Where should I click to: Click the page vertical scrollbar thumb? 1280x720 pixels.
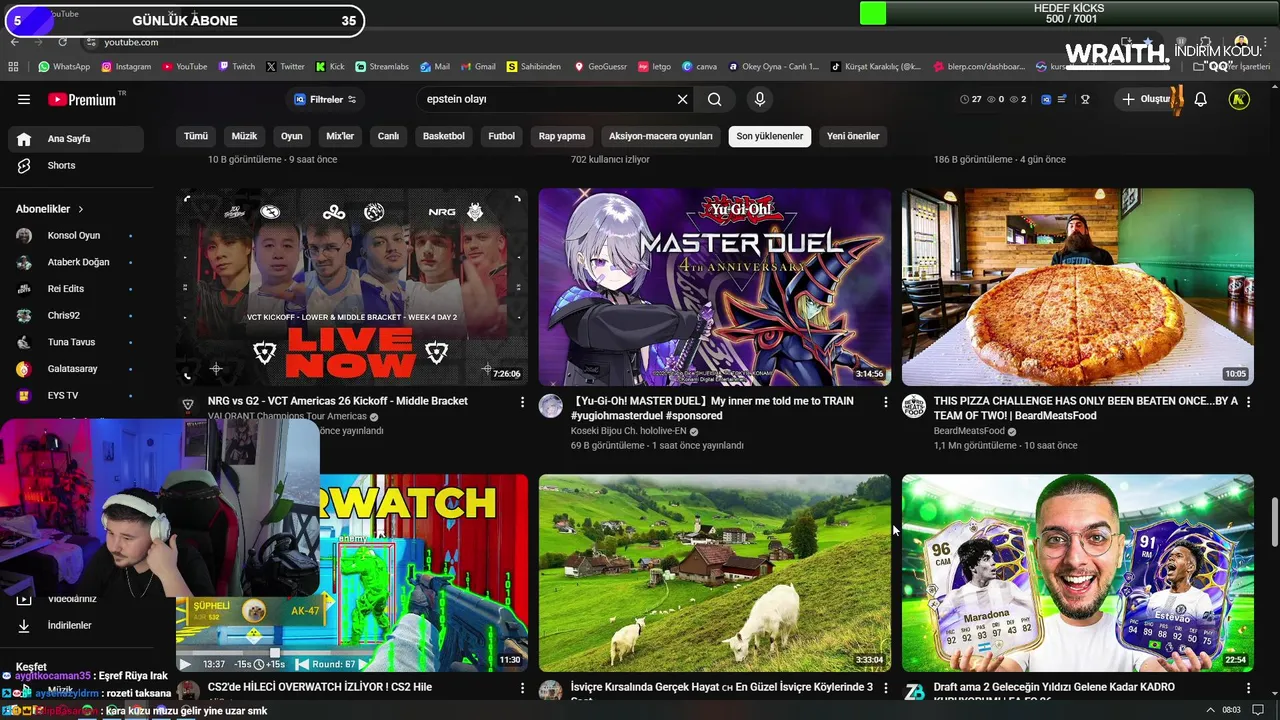click(x=1274, y=521)
